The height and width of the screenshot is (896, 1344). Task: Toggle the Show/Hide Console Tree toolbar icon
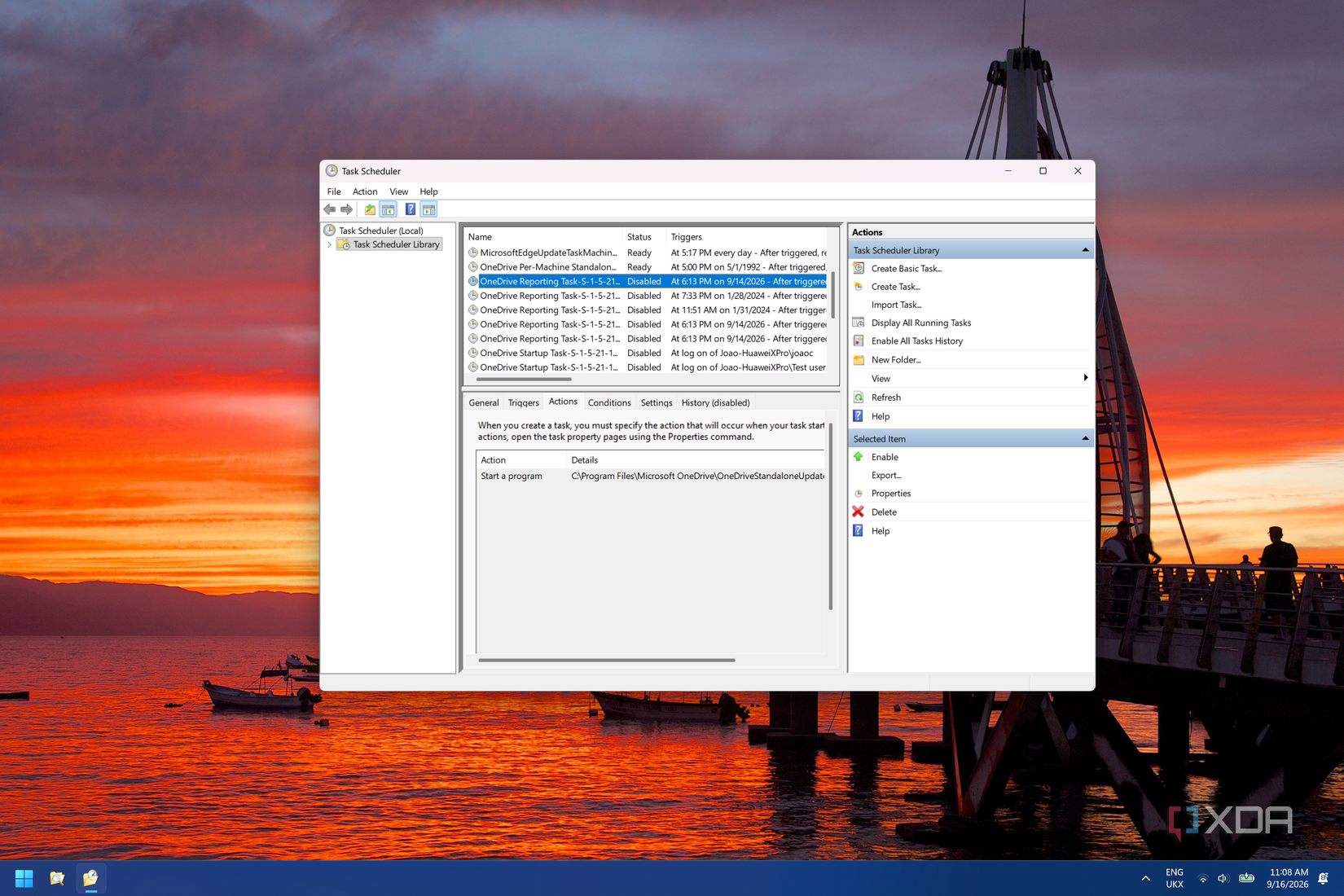389,209
